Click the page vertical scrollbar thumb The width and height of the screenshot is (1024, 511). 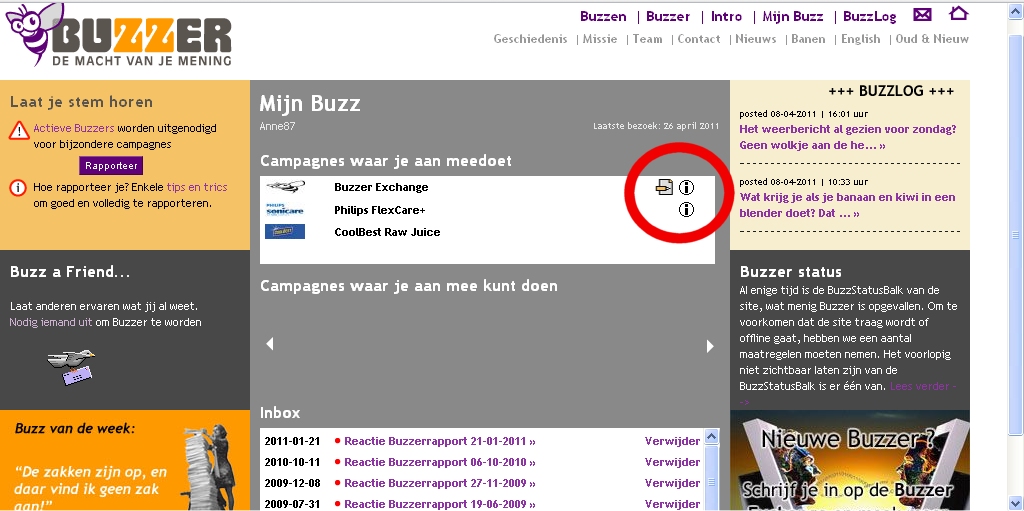(1016, 236)
